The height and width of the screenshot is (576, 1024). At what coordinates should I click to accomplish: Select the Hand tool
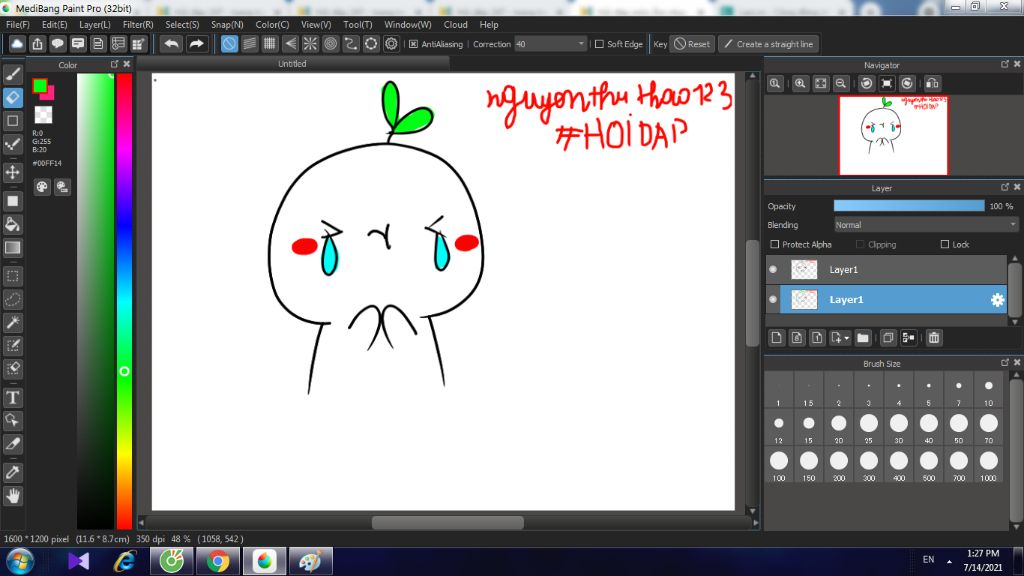click(12, 496)
